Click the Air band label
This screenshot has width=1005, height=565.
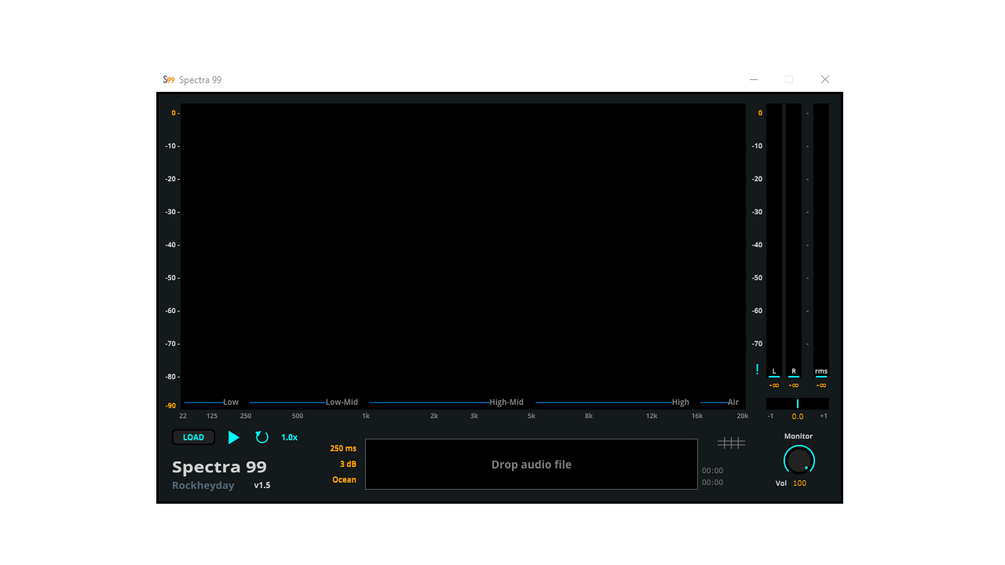733,402
